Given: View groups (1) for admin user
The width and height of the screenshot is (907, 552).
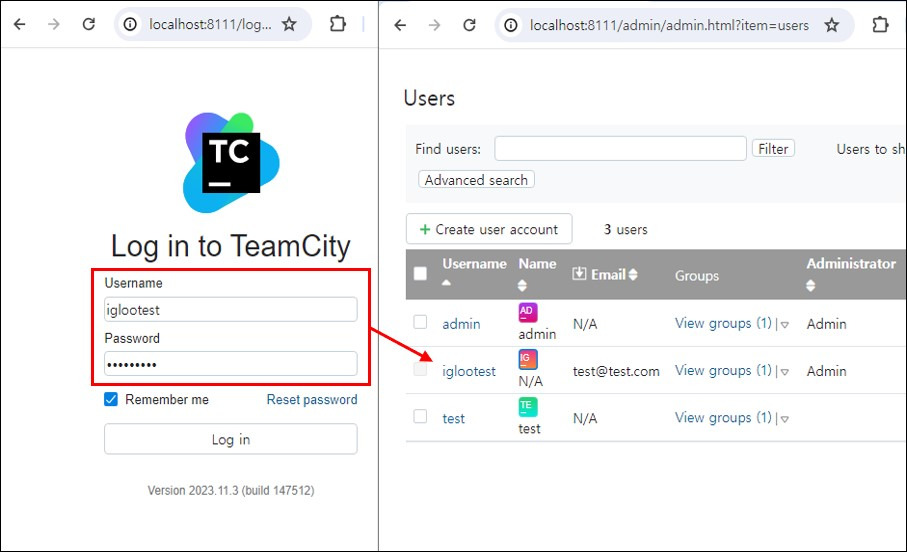Looking at the screenshot, I should (x=723, y=323).
